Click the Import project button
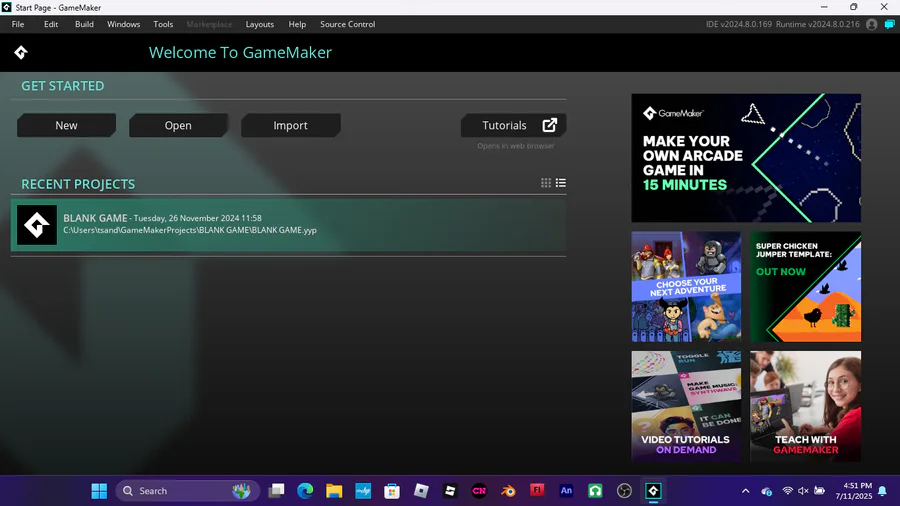The image size is (900, 506). pos(290,125)
